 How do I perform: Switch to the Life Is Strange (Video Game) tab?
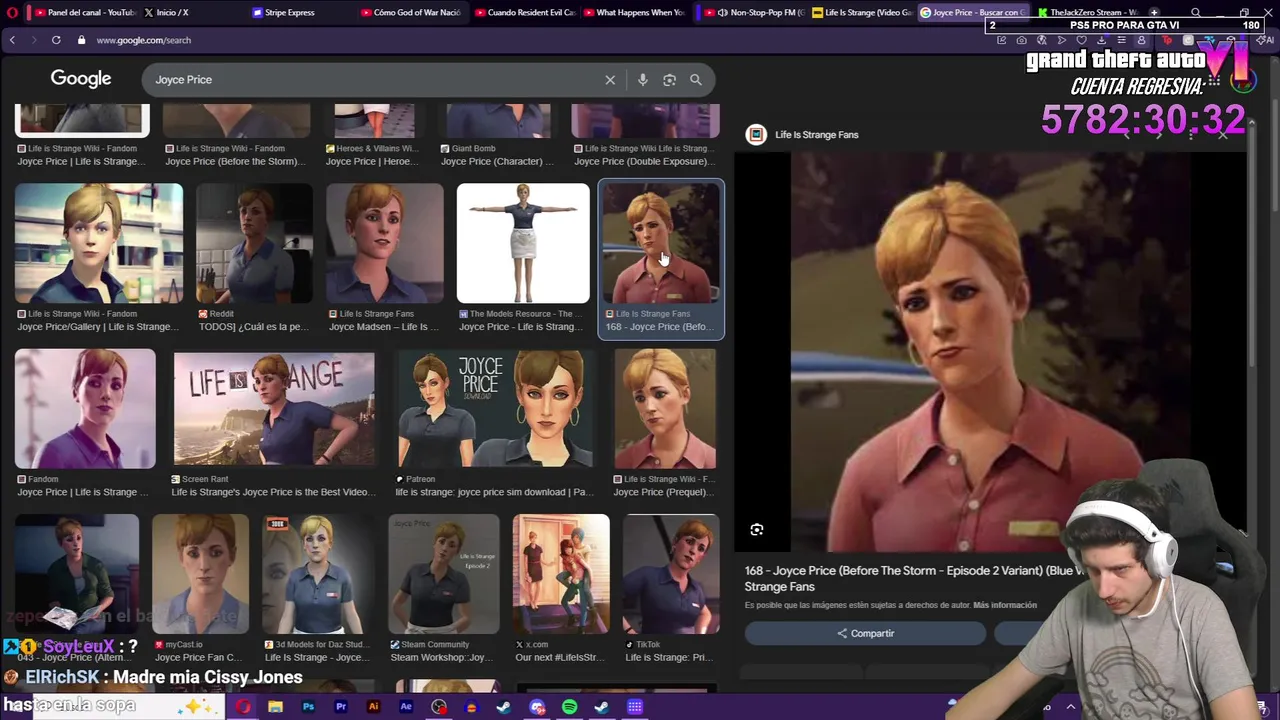click(x=862, y=12)
